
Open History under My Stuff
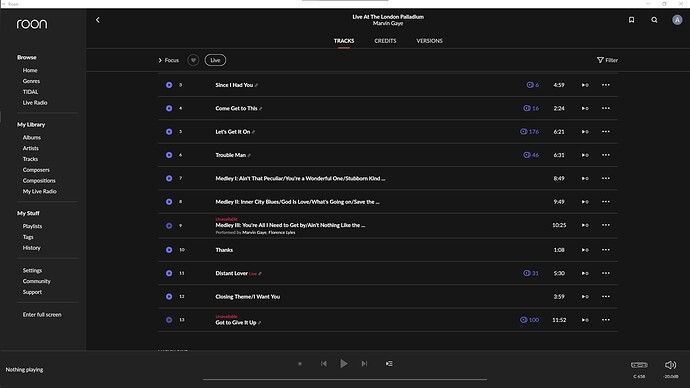coord(32,248)
